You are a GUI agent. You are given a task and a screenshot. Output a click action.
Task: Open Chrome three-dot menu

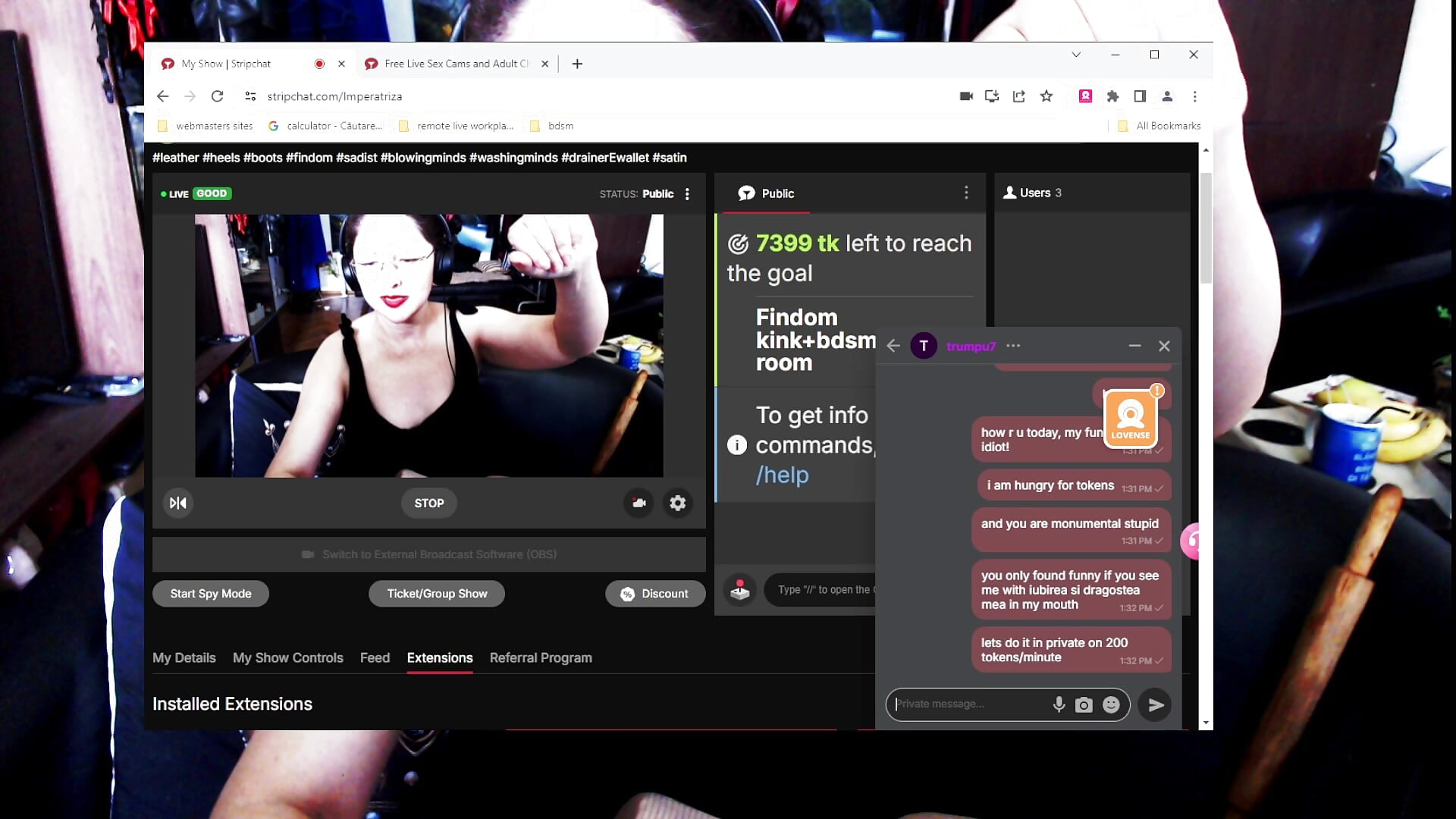click(1194, 96)
